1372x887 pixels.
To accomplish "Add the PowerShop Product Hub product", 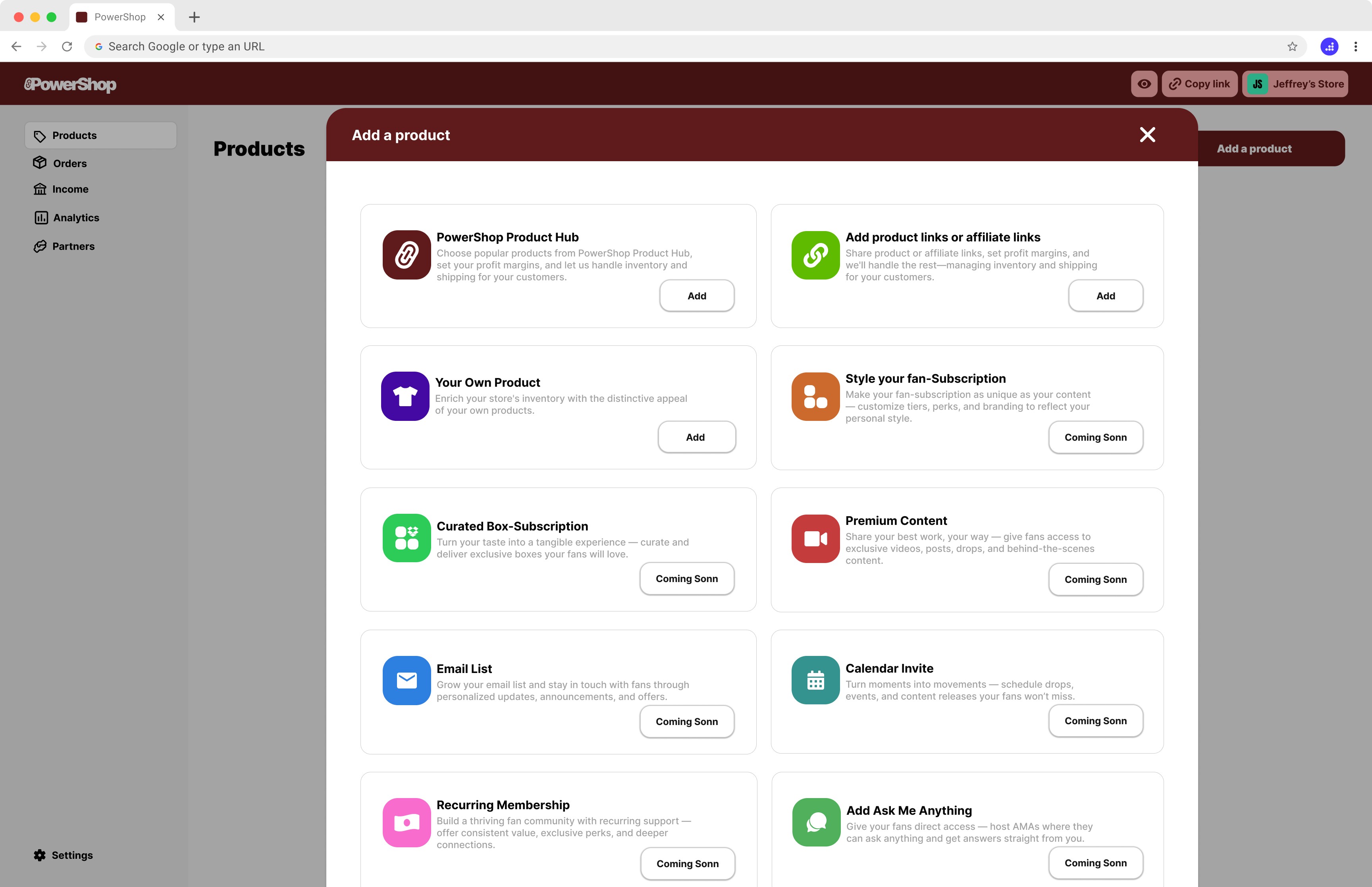I will pos(696,295).
